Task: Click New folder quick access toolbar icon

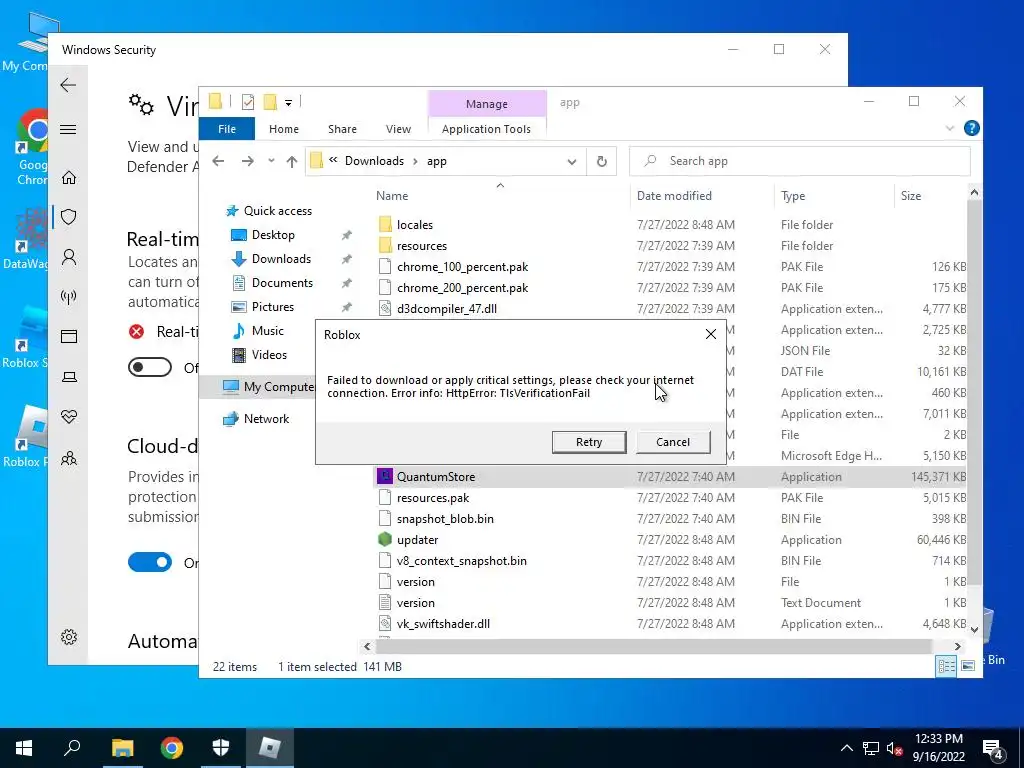Action: click(x=270, y=102)
